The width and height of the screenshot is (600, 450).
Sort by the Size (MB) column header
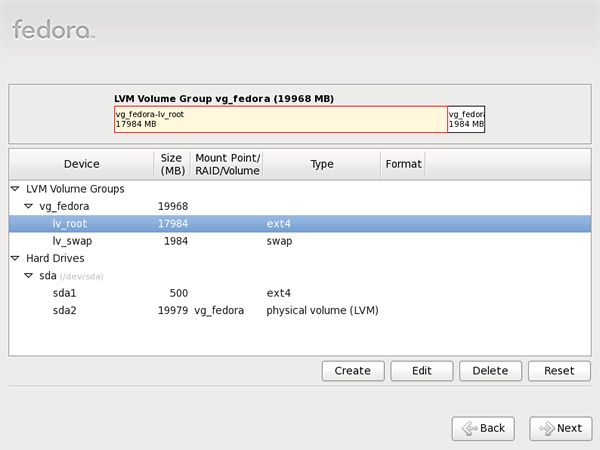(172, 164)
